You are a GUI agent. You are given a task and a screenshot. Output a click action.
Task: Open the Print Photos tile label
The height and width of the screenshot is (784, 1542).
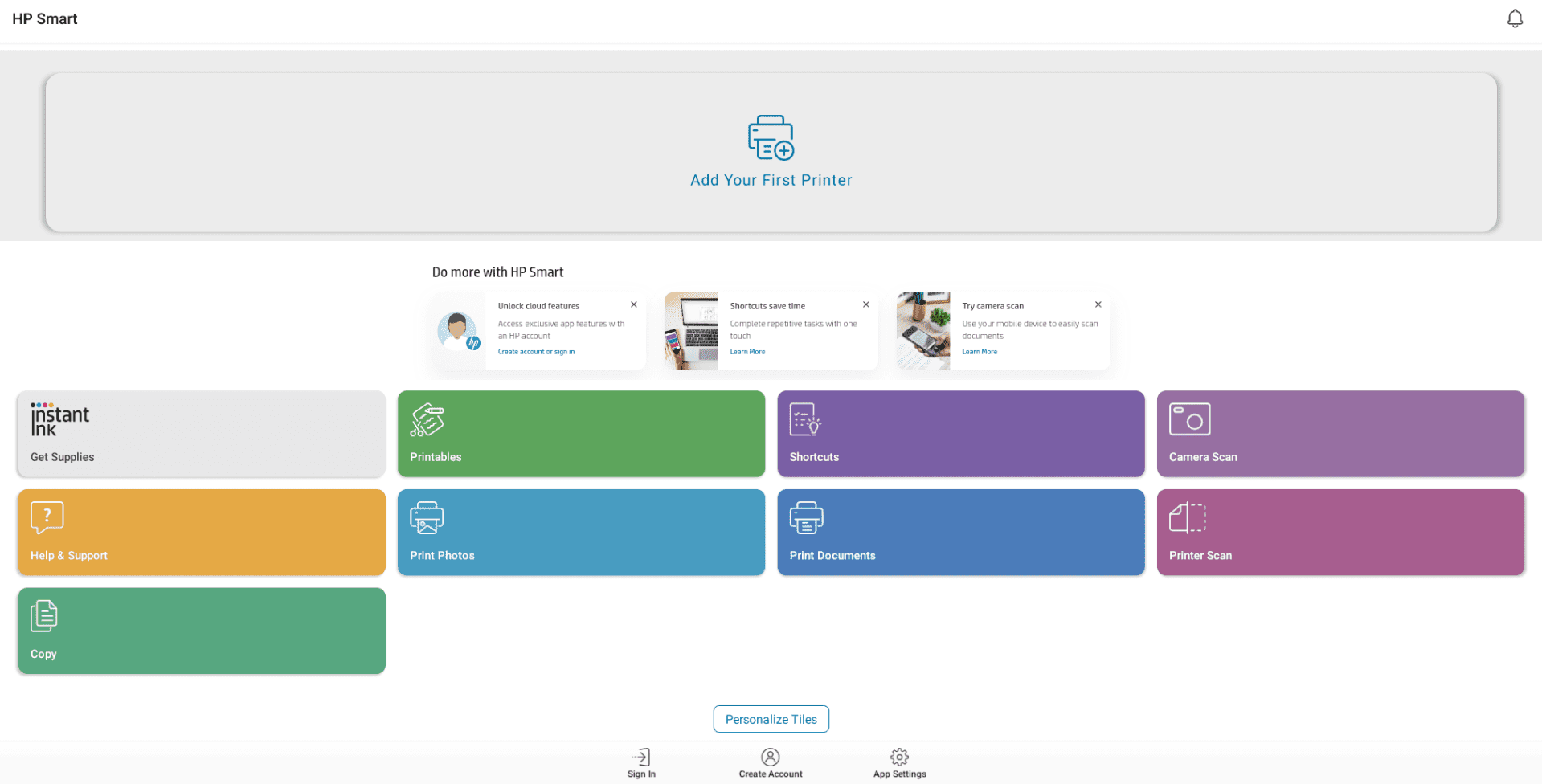pos(442,556)
